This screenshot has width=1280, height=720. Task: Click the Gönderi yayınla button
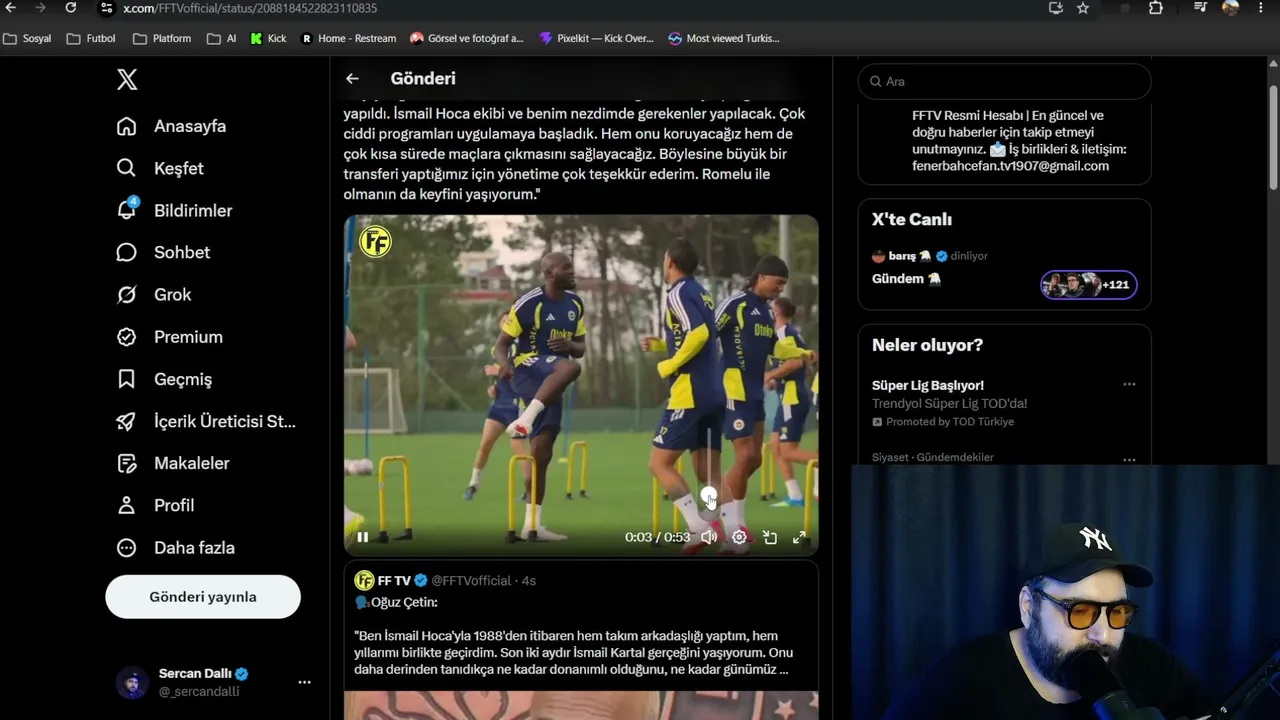(x=203, y=597)
